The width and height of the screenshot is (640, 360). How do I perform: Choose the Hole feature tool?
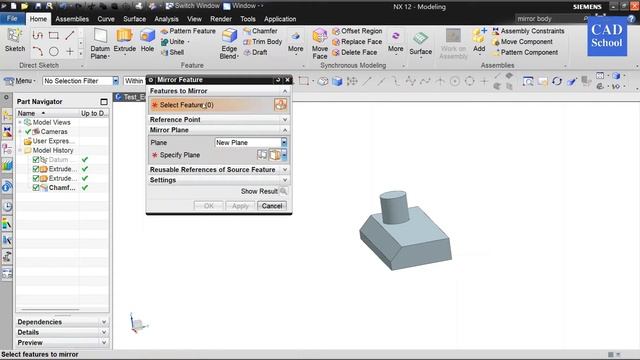[147, 41]
